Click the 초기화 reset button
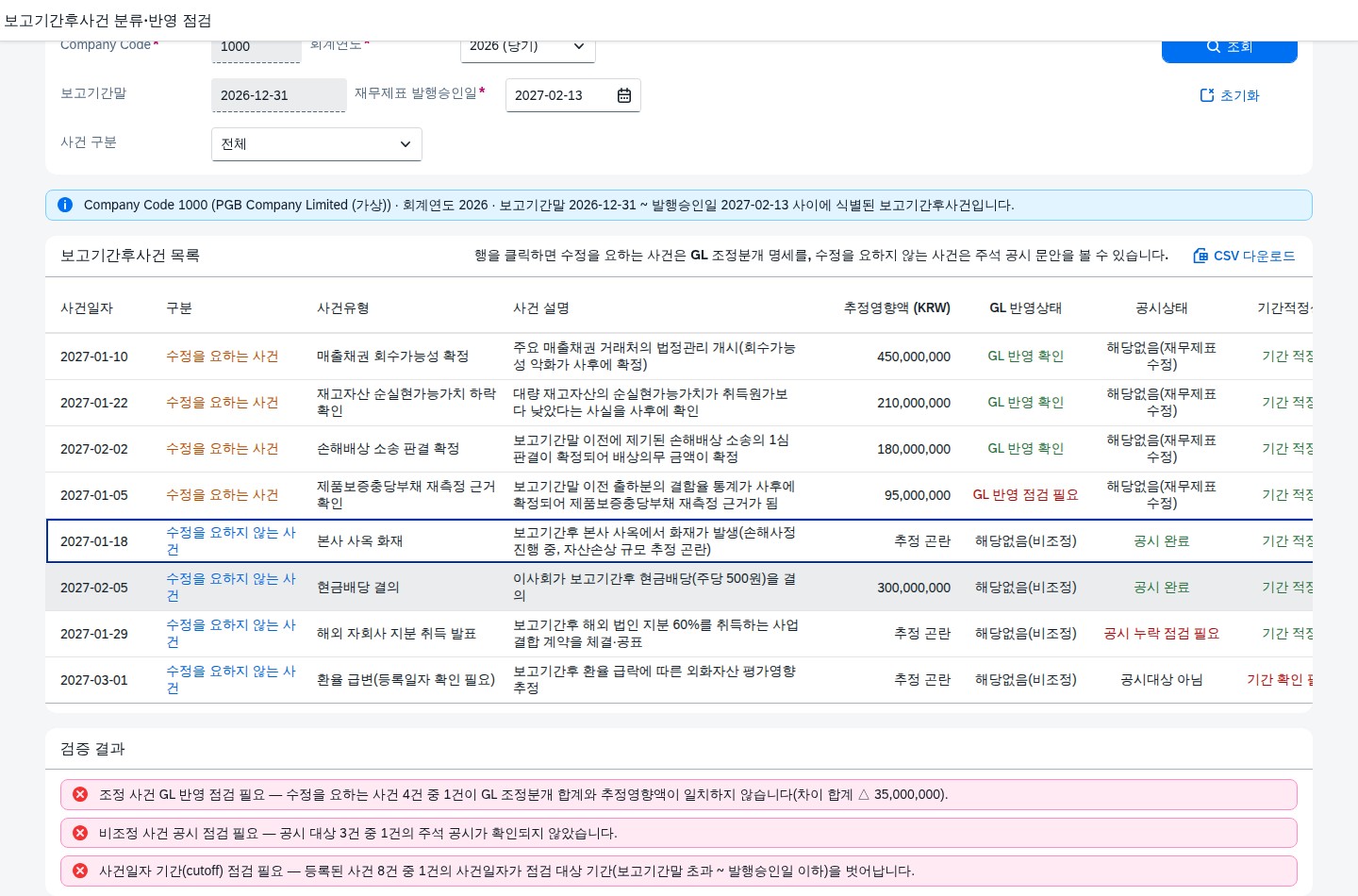1358x896 pixels. click(x=1230, y=95)
